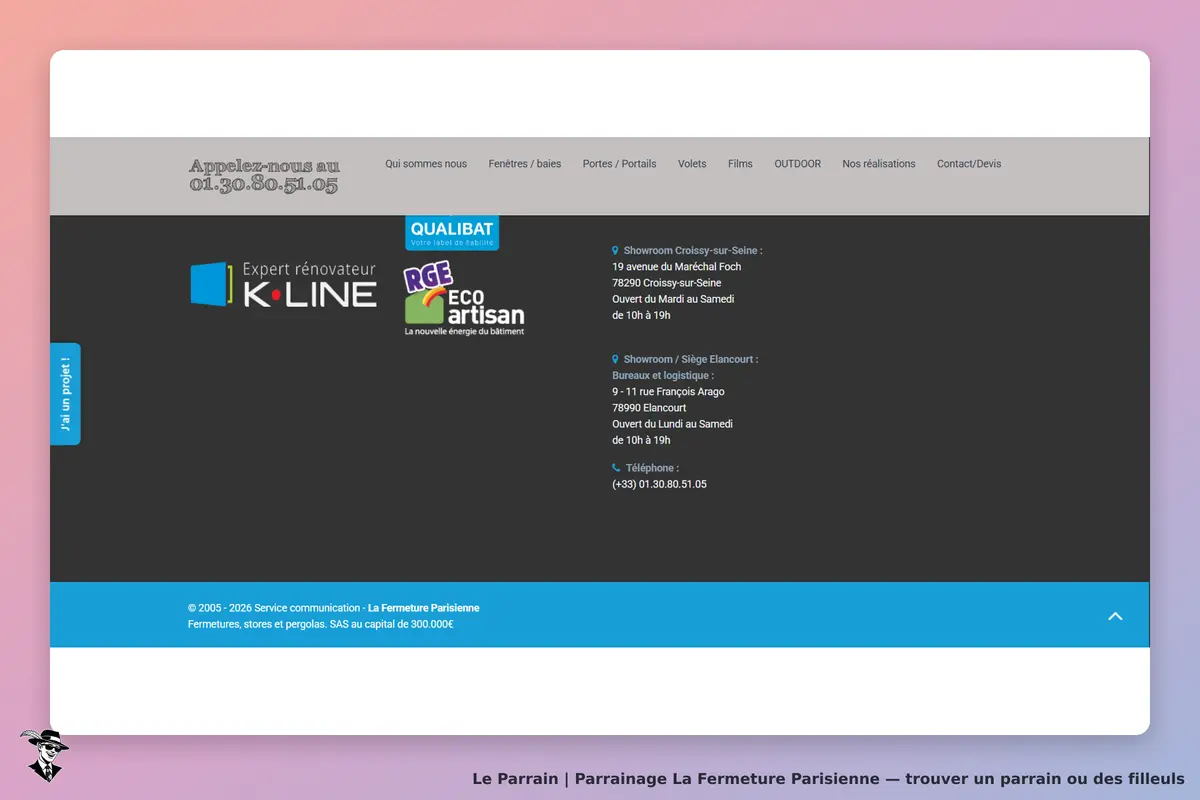Click the Qualibat label logo

click(452, 233)
